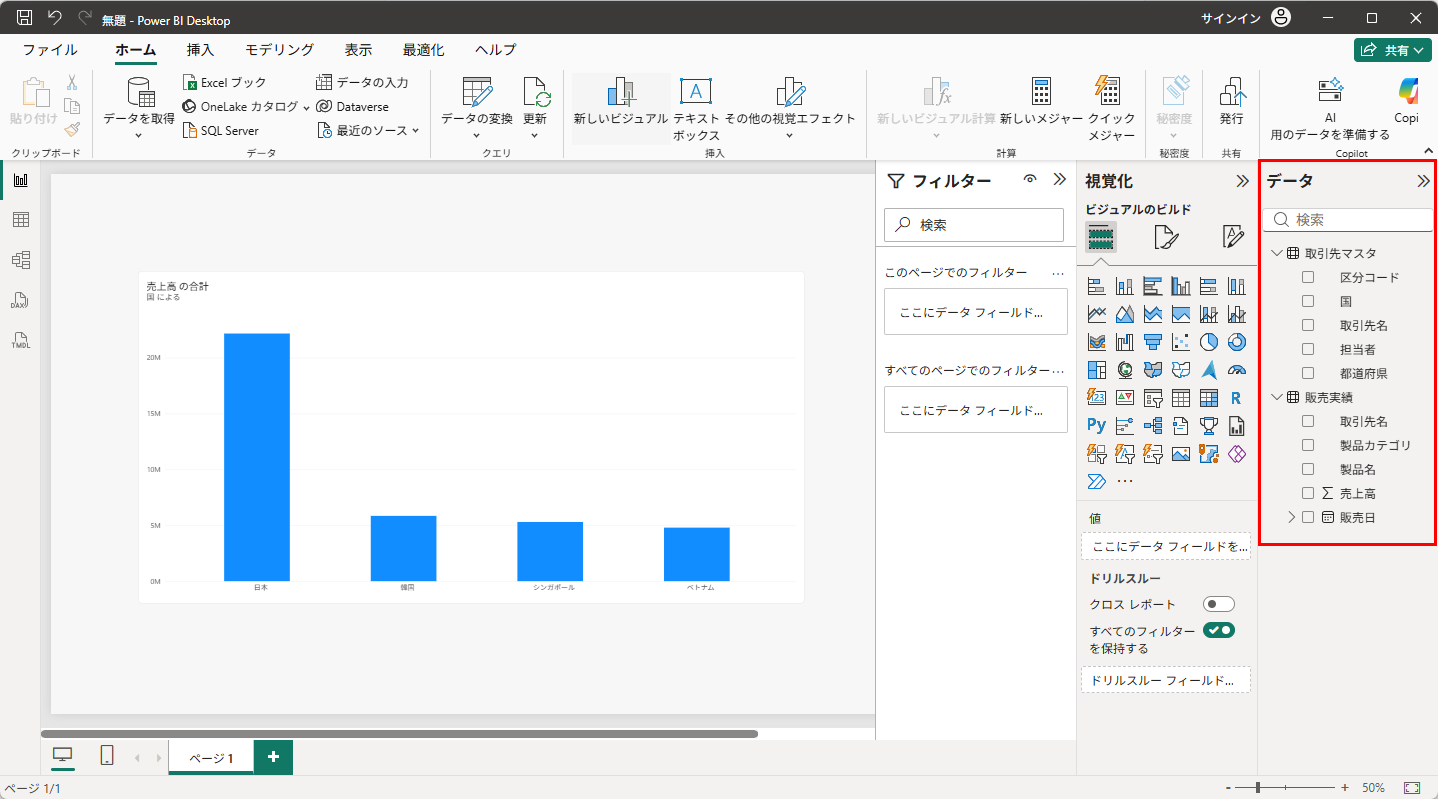Screen dimensions: 1438x799
Task: Turn off すべてのフィルターを保持する switch
Action: pyautogui.click(x=1219, y=630)
